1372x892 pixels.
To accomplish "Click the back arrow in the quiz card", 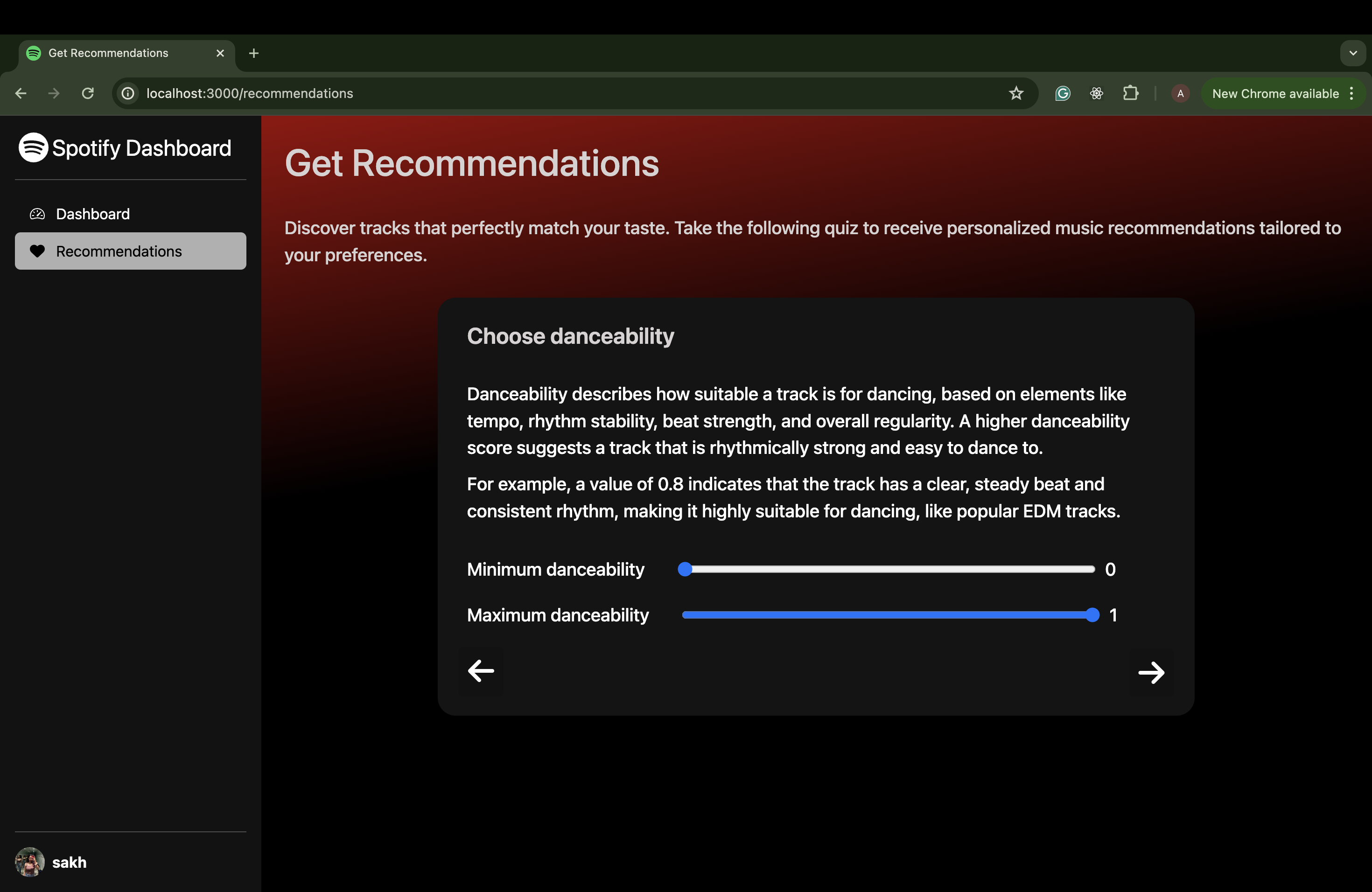I will pos(481,670).
